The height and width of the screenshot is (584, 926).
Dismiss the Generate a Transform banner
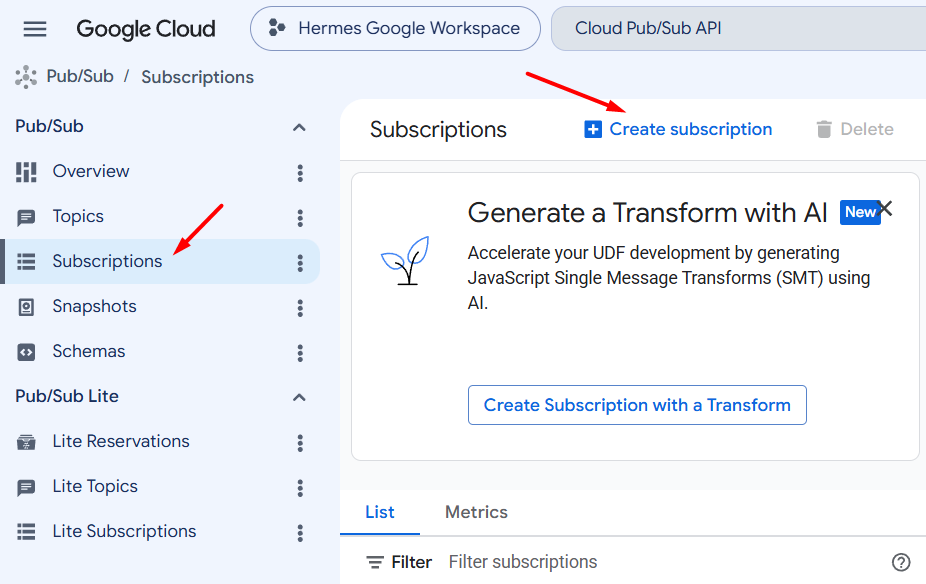[885, 208]
